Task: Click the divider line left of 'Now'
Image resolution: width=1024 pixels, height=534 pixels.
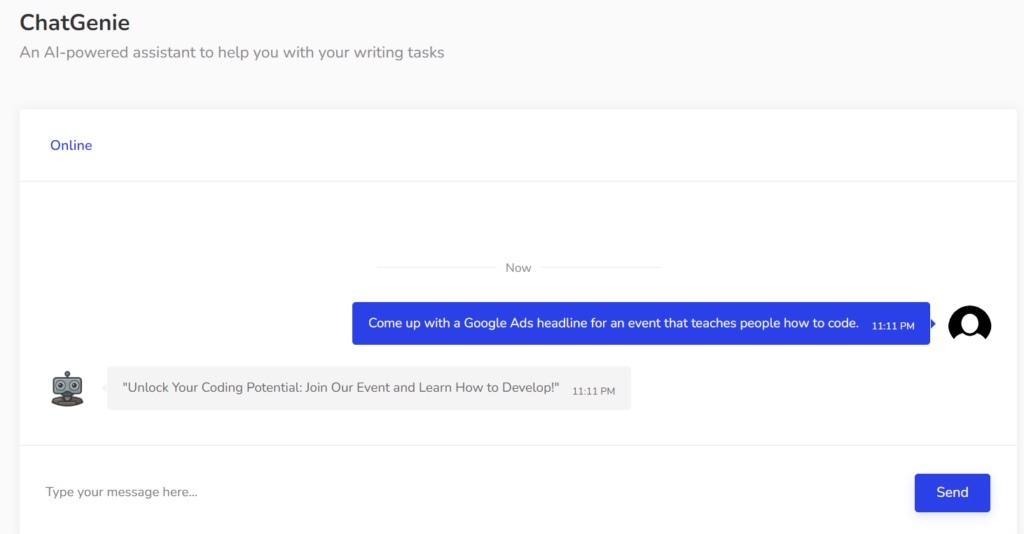Action: pyautogui.click(x=435, y=268)
